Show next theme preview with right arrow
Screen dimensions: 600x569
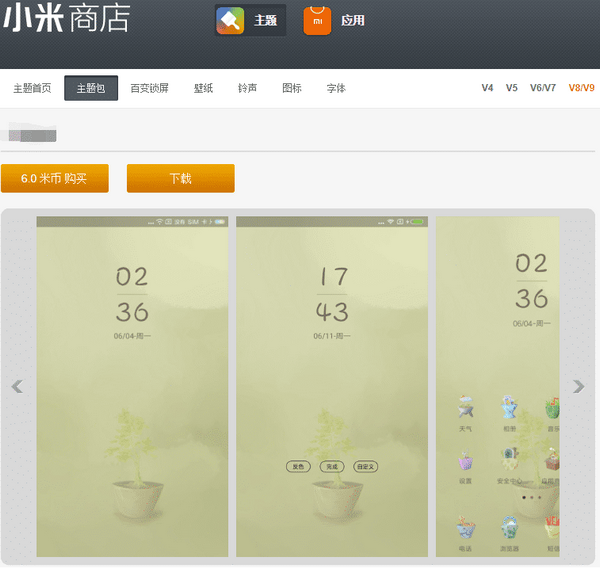pos(578,387)
